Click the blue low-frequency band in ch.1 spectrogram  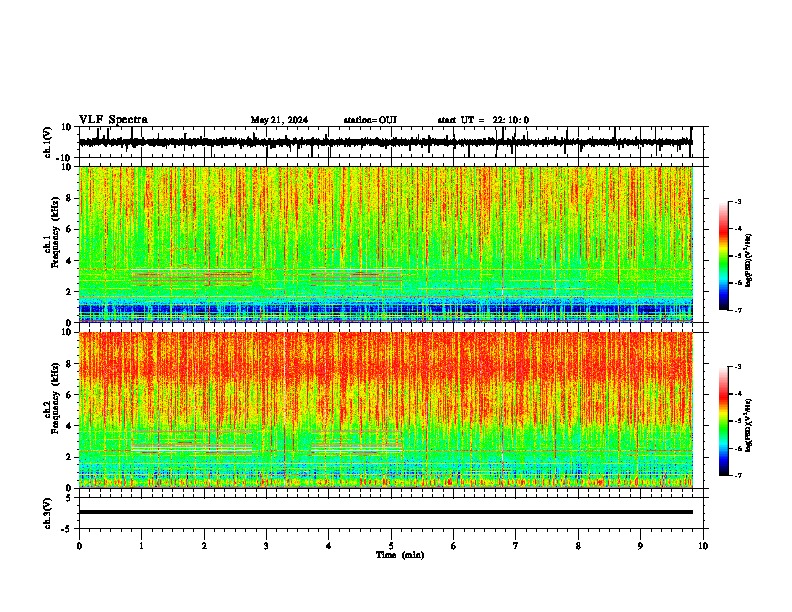[x=386, y=309]
